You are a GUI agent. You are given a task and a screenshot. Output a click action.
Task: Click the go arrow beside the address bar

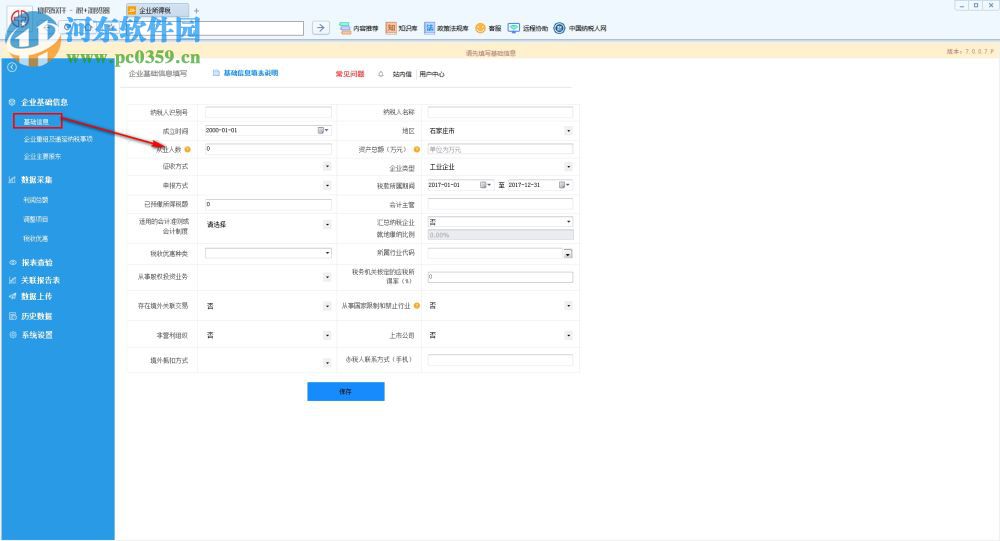pos(321,27)
